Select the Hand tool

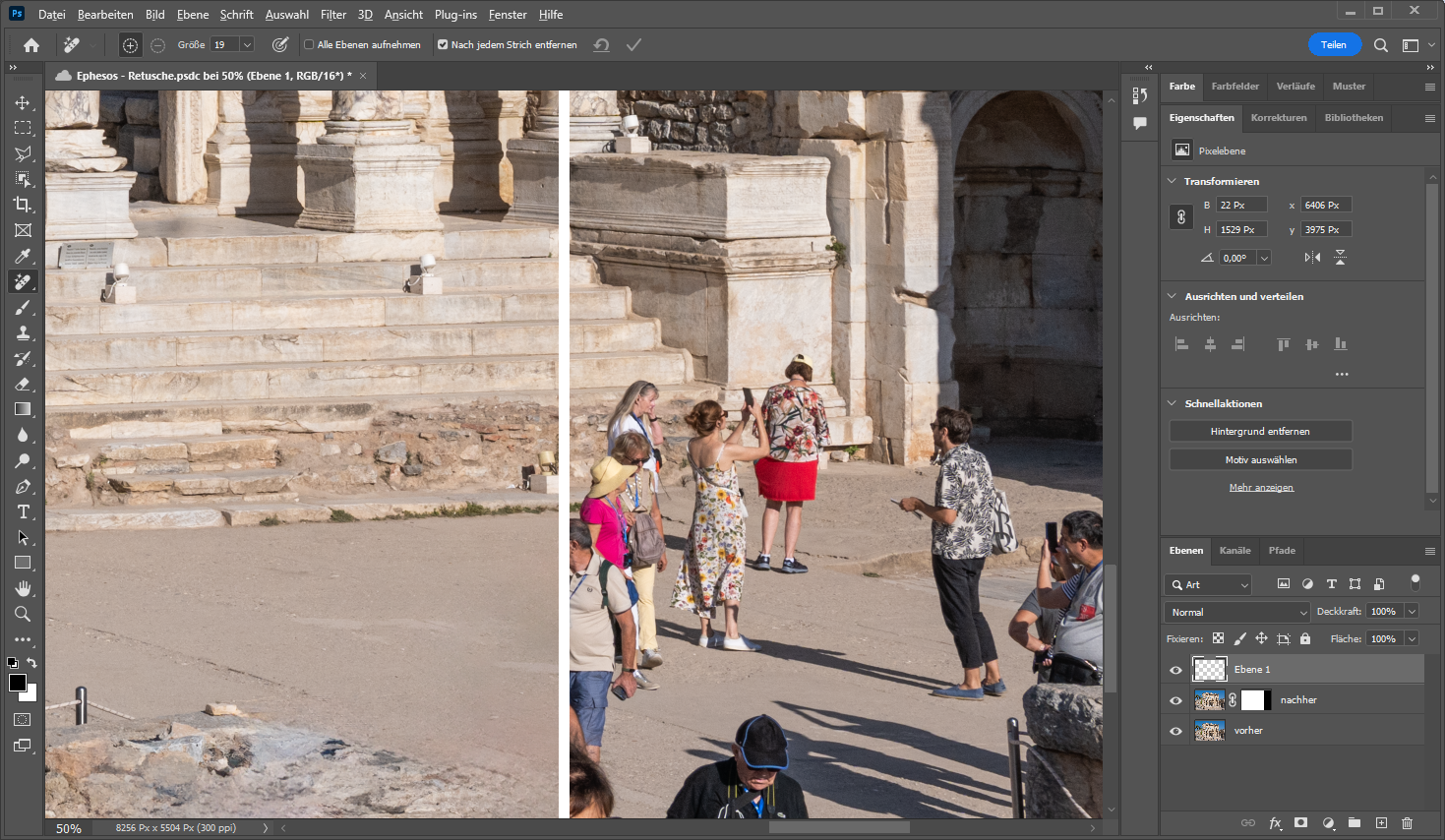23,588
